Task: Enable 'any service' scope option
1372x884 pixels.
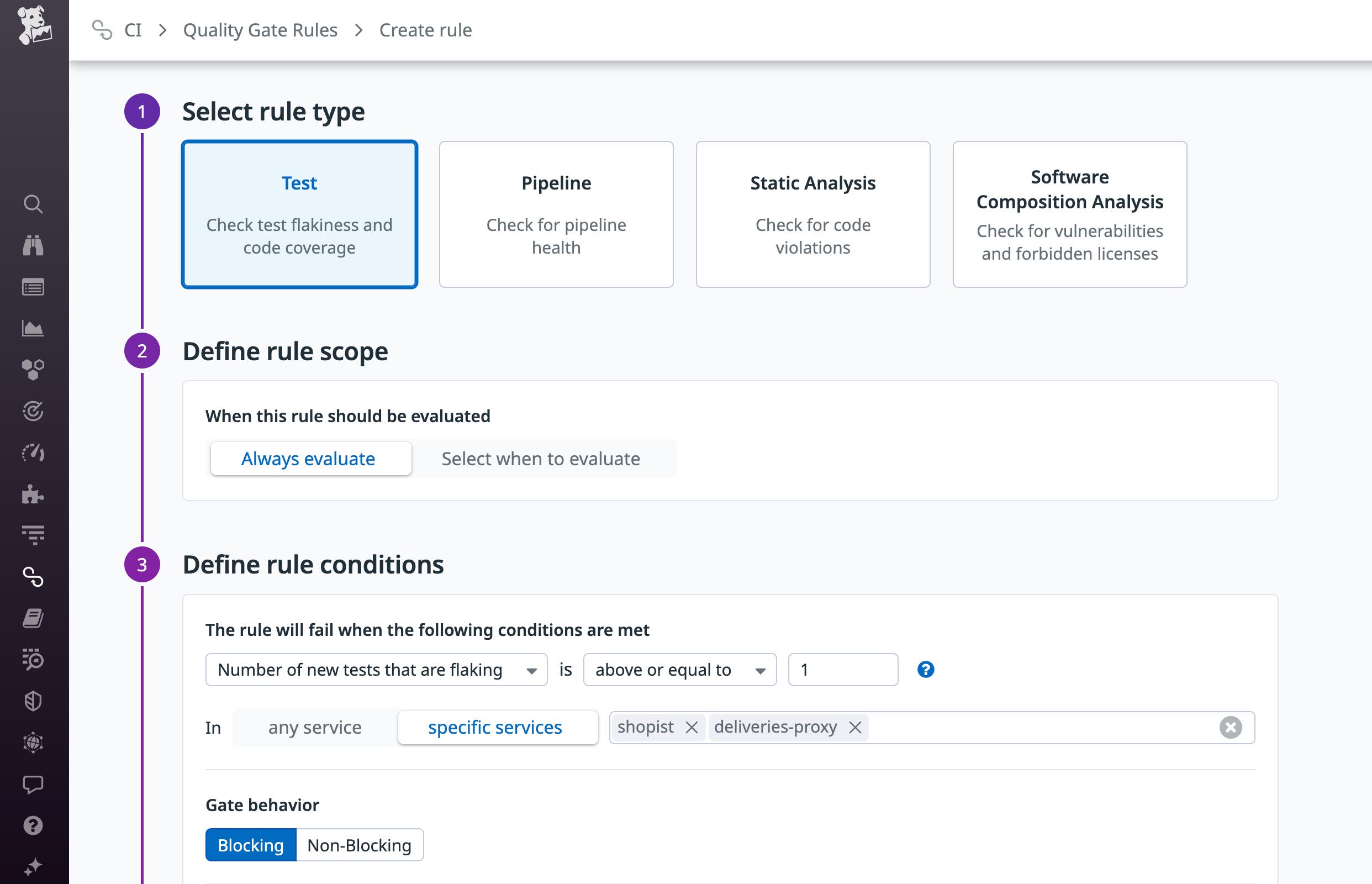Action: (x=314, y=727)
